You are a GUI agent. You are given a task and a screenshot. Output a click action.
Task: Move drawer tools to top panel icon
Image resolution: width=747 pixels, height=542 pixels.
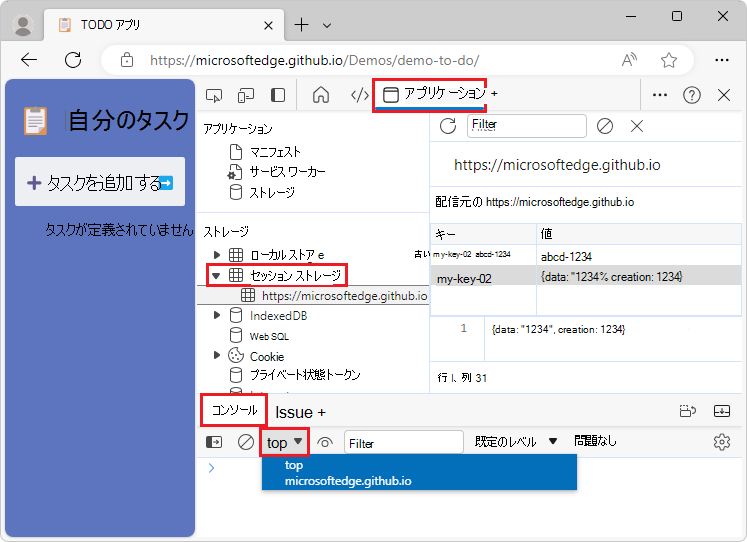[x=687, y=411]
